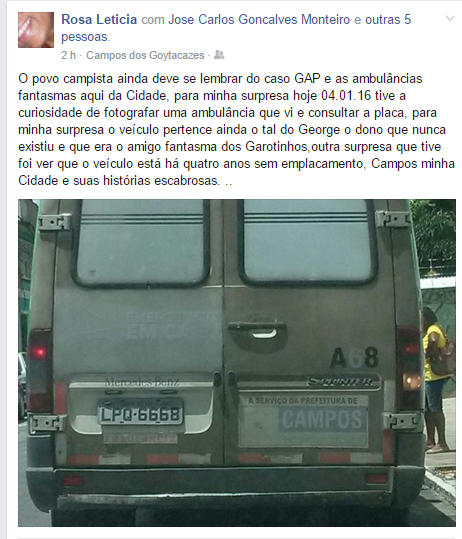Click the friends audience privacy icon
Image resolution: width=462 pixels, height=539 pixels.
(x=219, y=55)
